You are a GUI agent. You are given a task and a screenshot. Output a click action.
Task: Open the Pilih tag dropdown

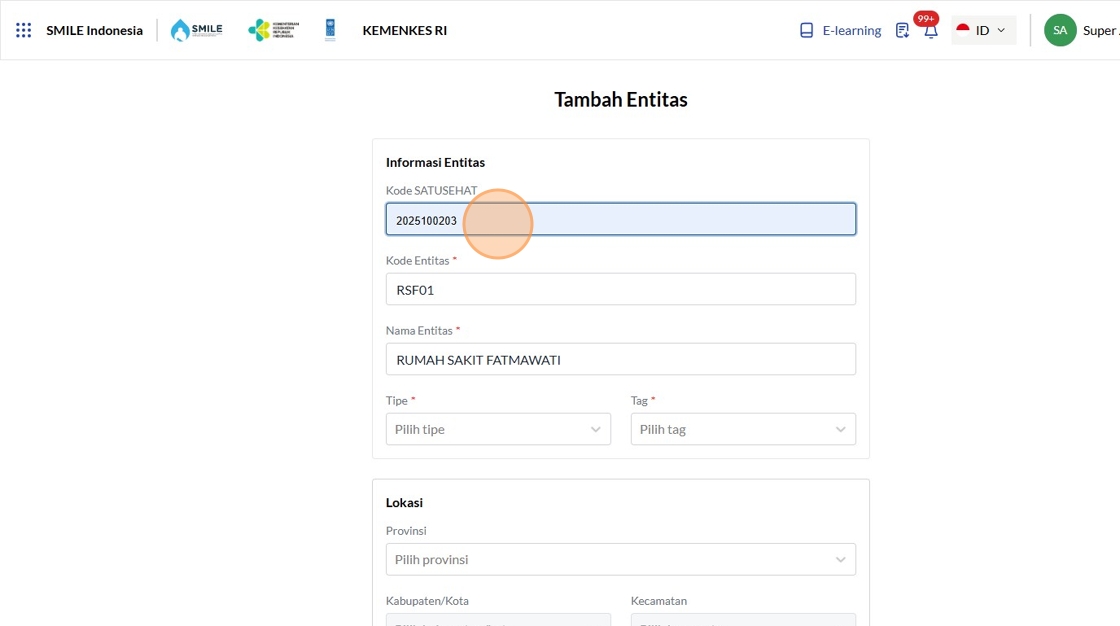click(x=743, y=429)
